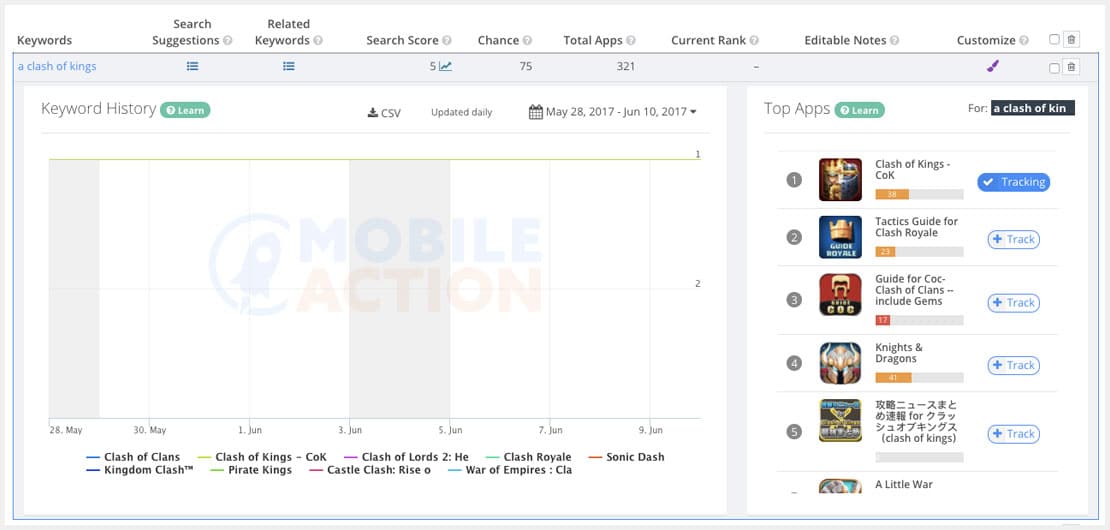Viewport: 1110px width, 530px height.
Task: Click the Tactics Guide for Clash Royale name
Action: [x=917, y=227]
